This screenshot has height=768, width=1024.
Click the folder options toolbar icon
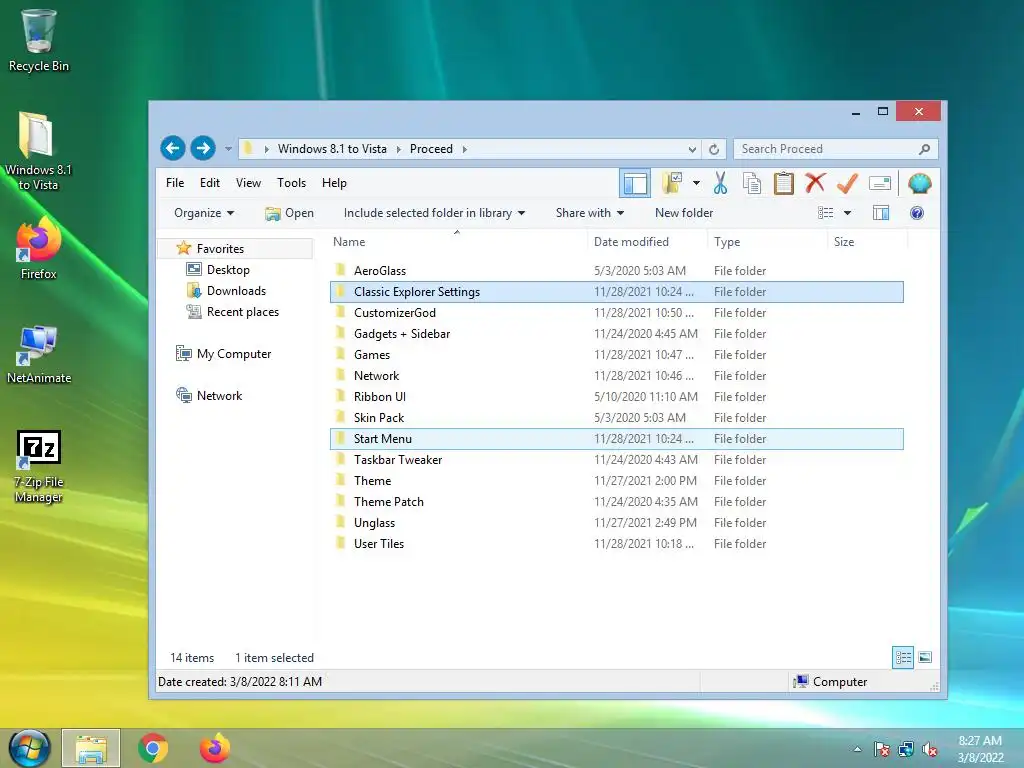point(672,184)
